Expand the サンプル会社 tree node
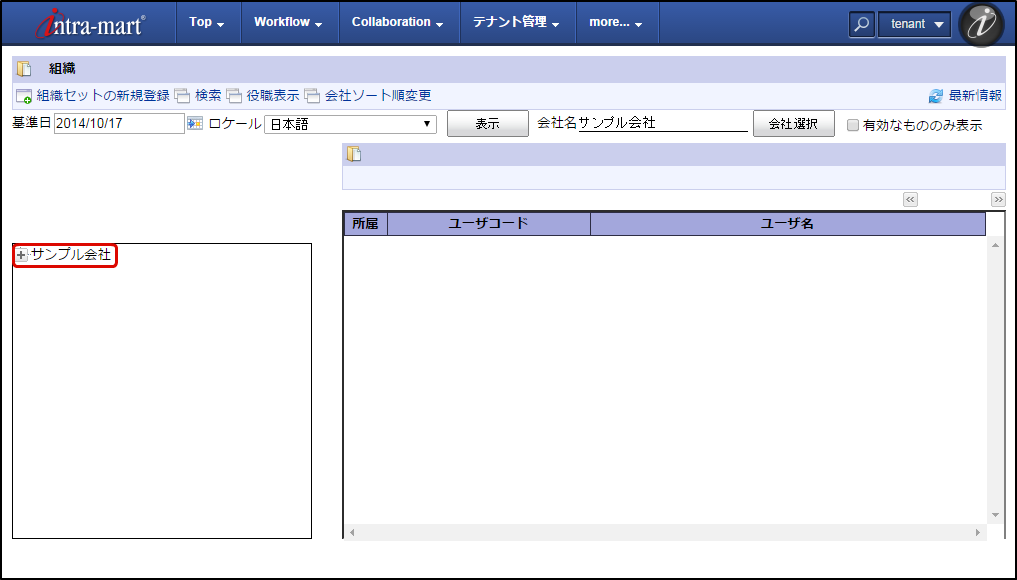The height and width of the screenshot is (580, 1017). click(21, 256)
